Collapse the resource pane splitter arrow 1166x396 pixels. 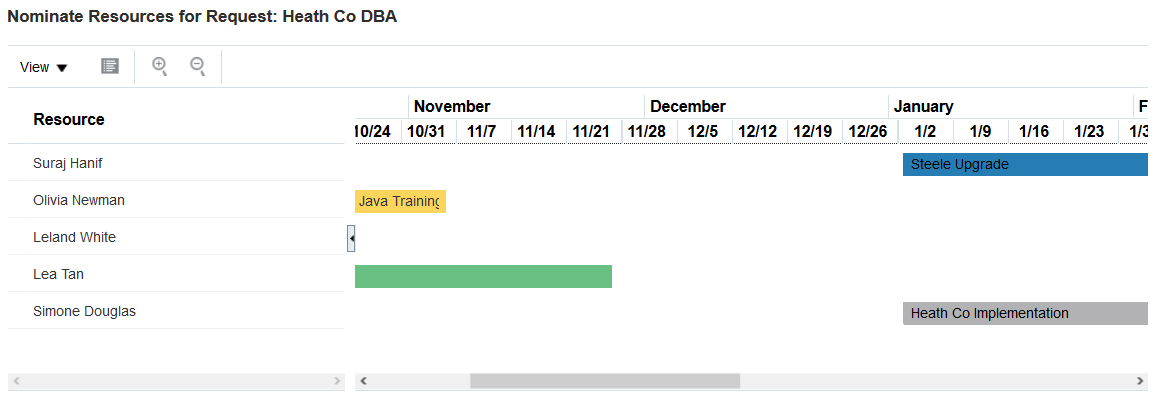[x=351, y=238]
